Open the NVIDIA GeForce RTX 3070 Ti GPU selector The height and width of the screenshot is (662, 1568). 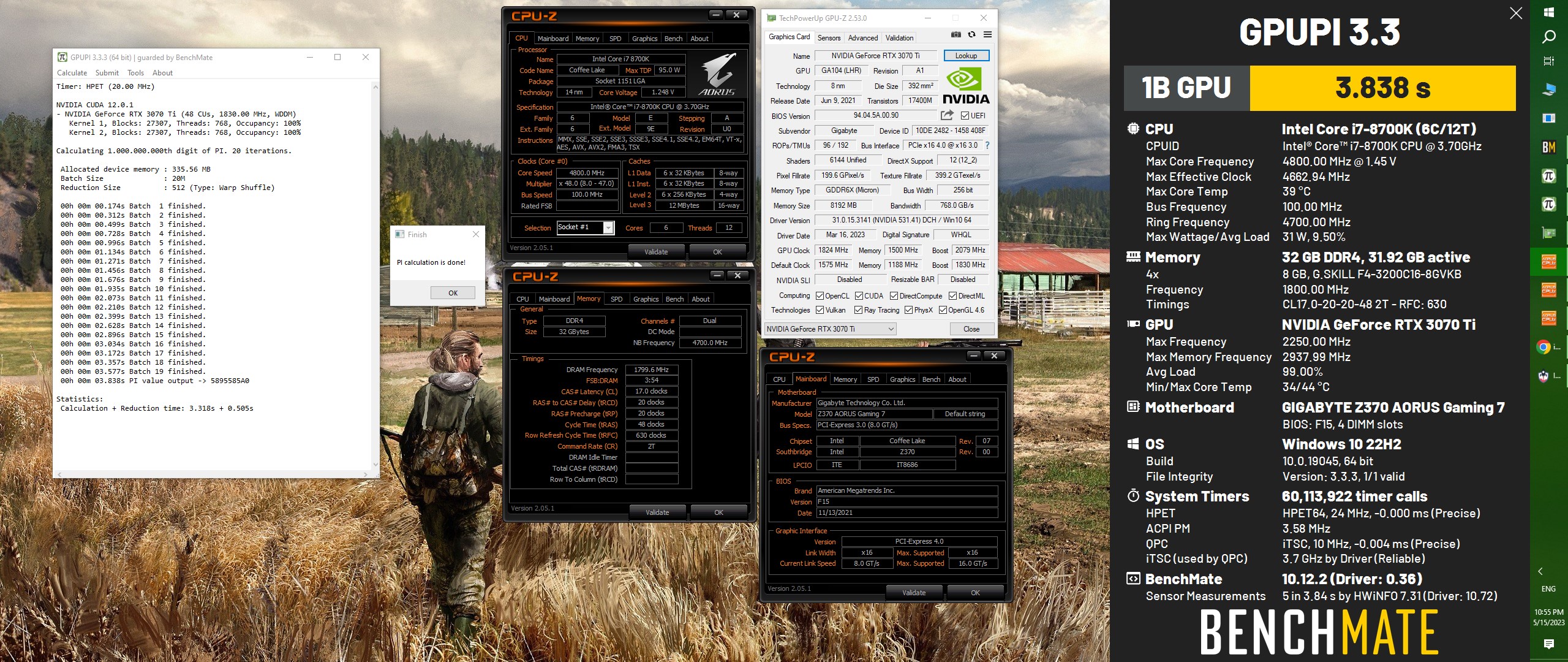click(x=831, y=329)
